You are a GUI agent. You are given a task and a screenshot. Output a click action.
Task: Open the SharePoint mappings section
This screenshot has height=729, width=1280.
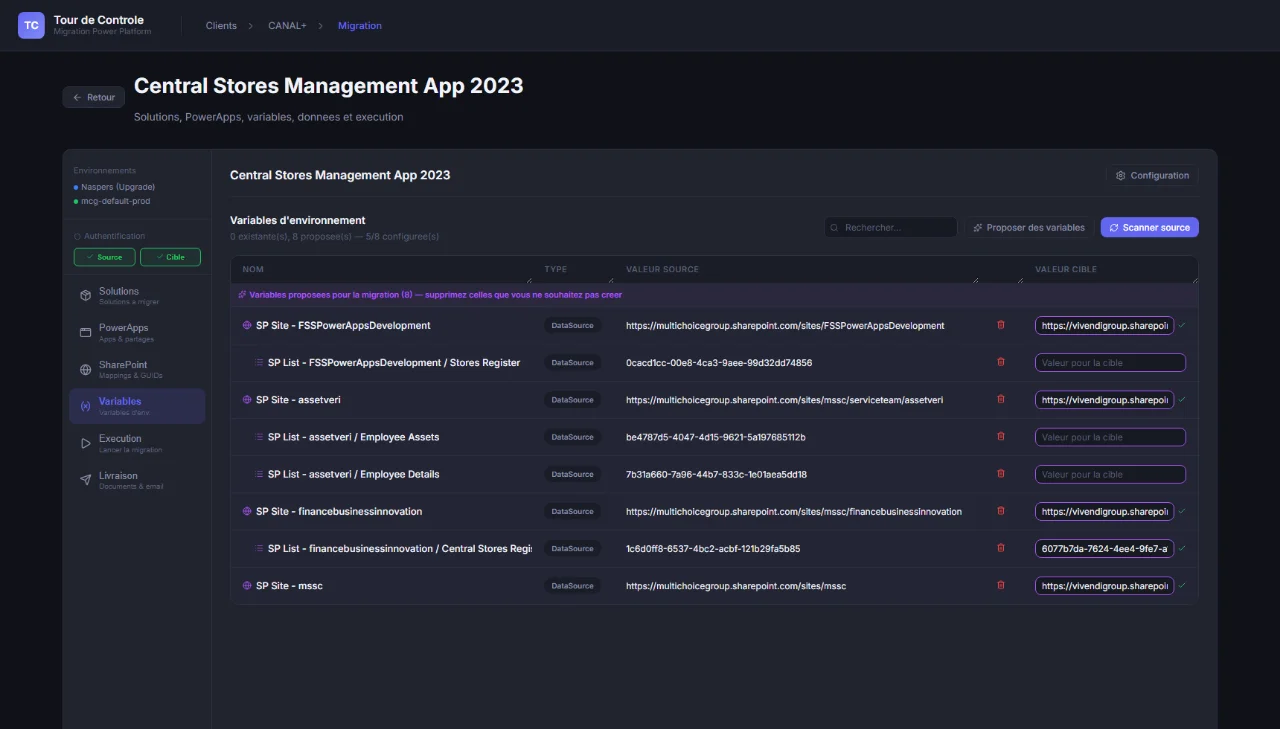click(x=137, y=369)
